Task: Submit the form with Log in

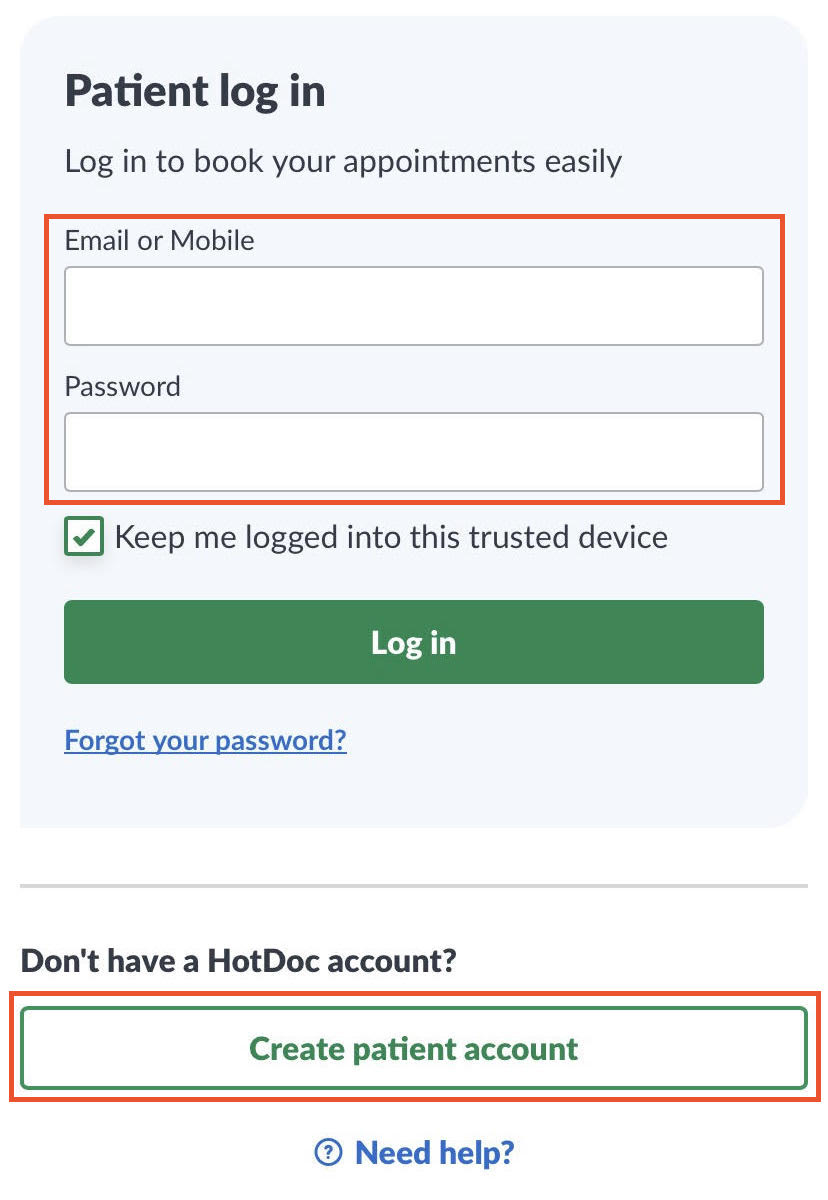Action: tap(413, 642)
